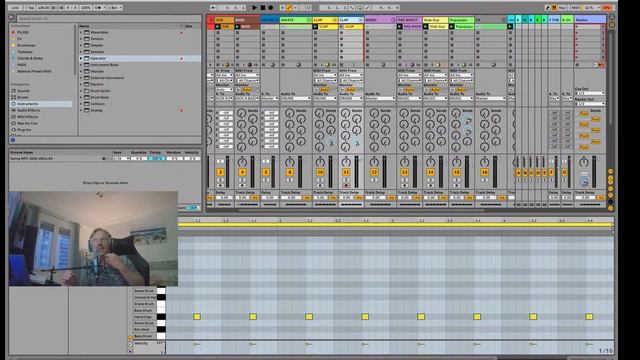Select Max for Live category
The height and width of the screenshot is (360, 640).
[x=27, y=123]
